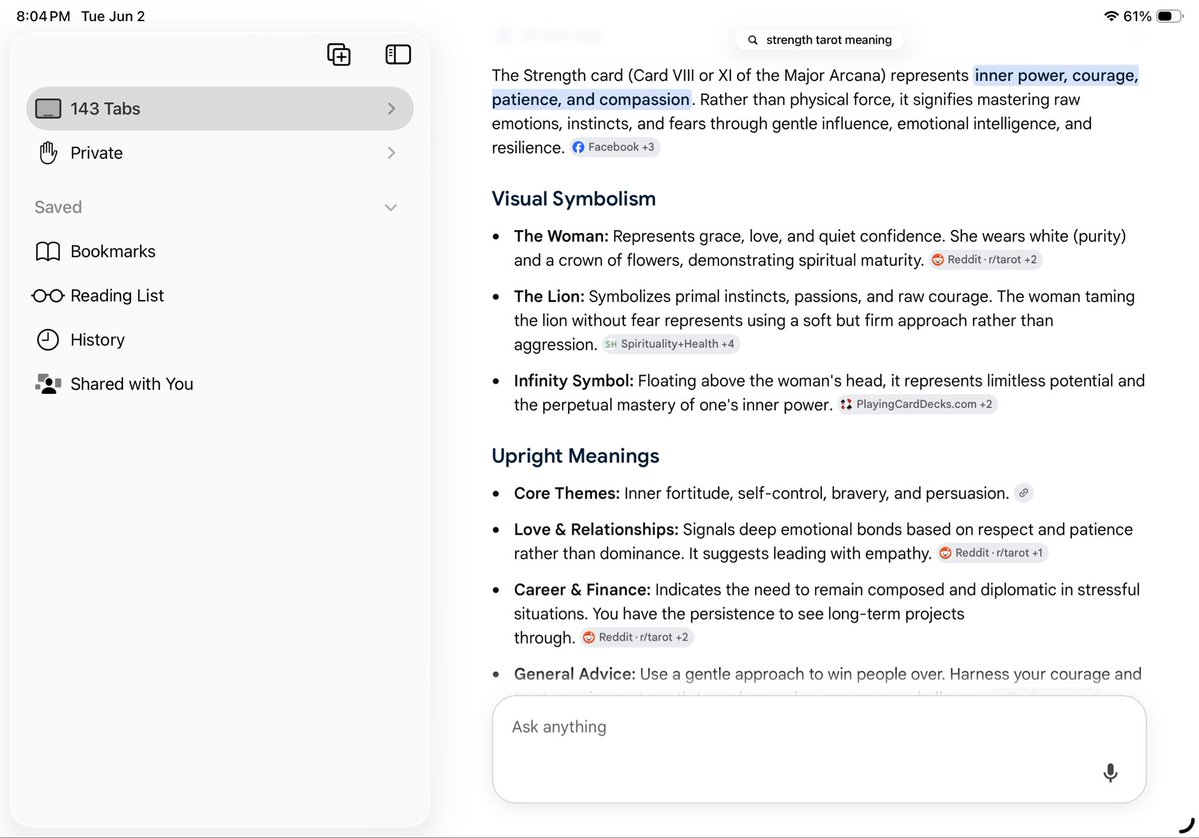Open PlayingCardDecks.com +2 source chip
The height and width of the screenshot is (838, 1199).
[x=917, y=404]
